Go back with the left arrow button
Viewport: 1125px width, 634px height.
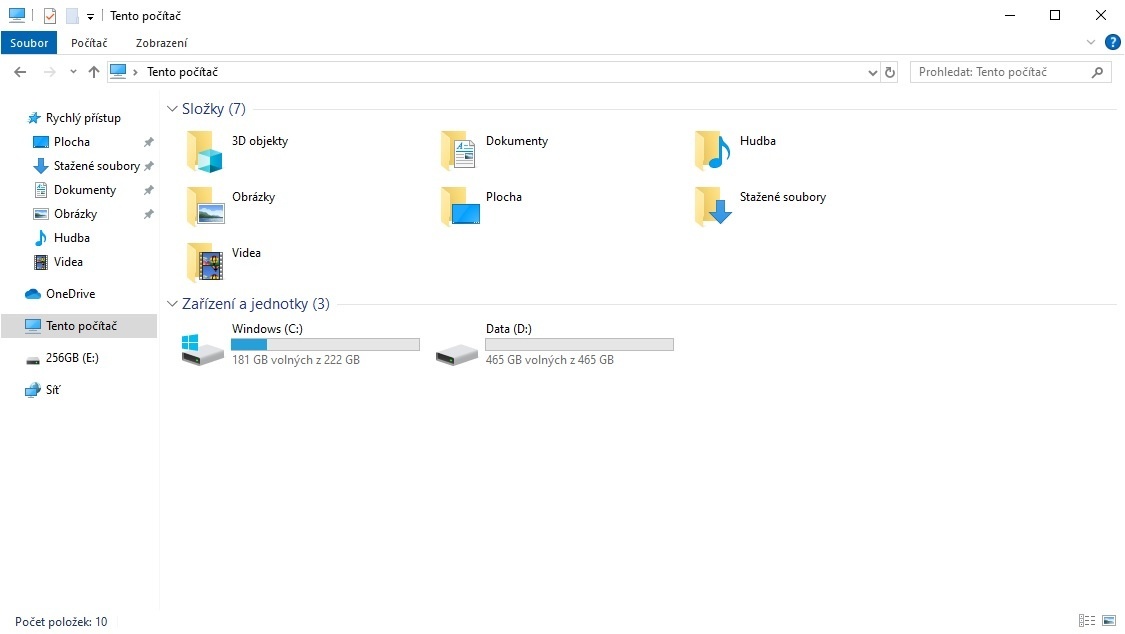tap(20, 72)
